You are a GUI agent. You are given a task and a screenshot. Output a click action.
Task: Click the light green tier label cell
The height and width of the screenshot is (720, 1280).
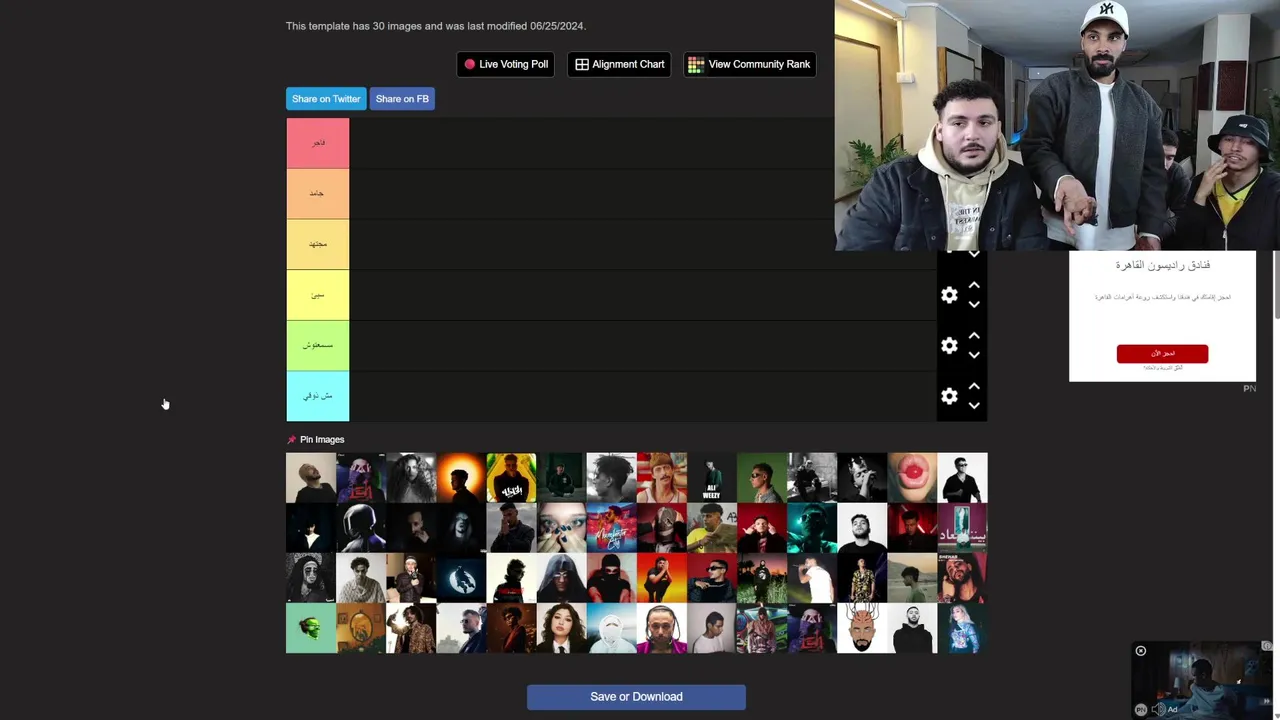318,345
